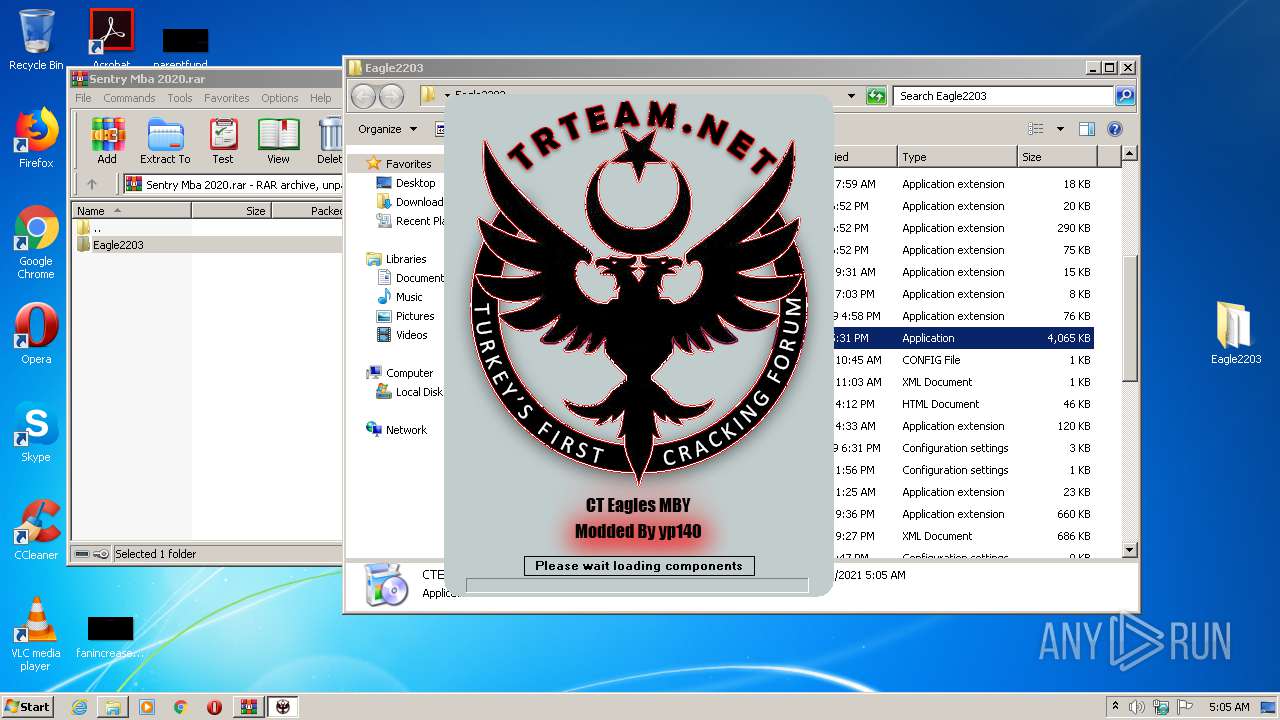The width and height of the screenshot is (1280, 720).
Task: Click the Start button
Action: (27, 707)
